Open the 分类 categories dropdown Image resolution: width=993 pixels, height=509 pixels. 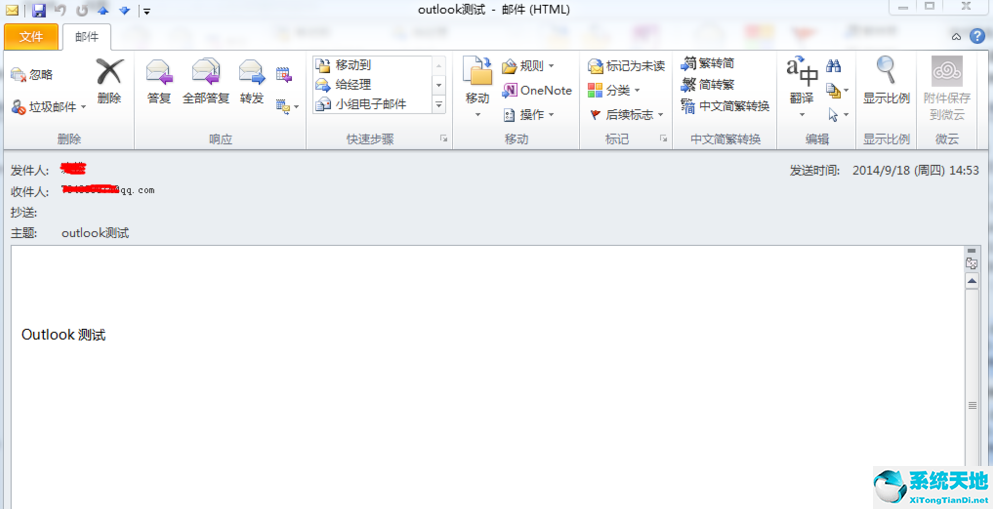[x=614, y=91]
